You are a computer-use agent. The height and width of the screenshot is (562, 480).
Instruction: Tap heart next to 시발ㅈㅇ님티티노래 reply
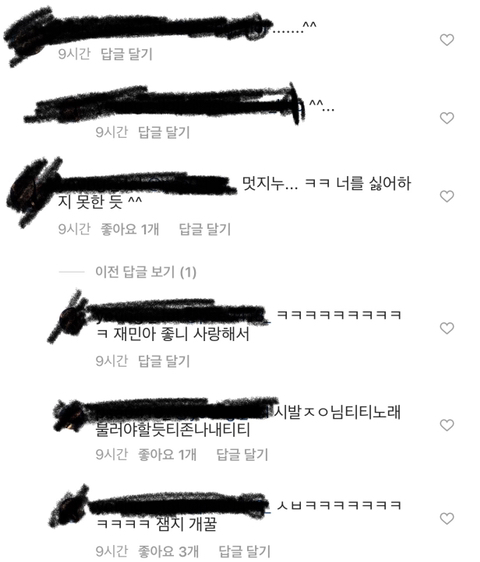[447, 425]
